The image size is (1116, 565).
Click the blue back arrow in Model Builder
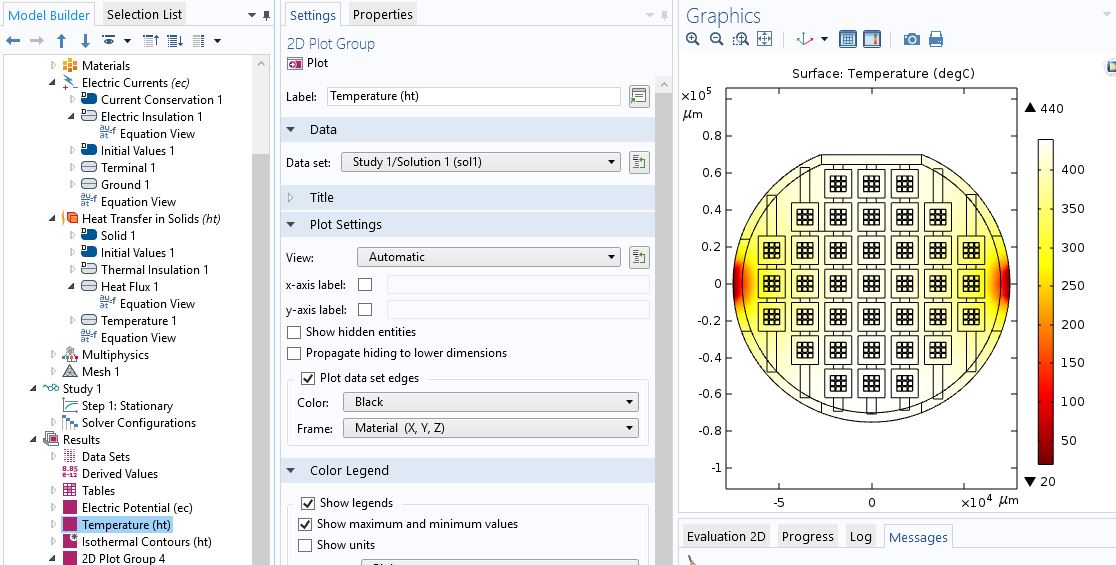13,41
